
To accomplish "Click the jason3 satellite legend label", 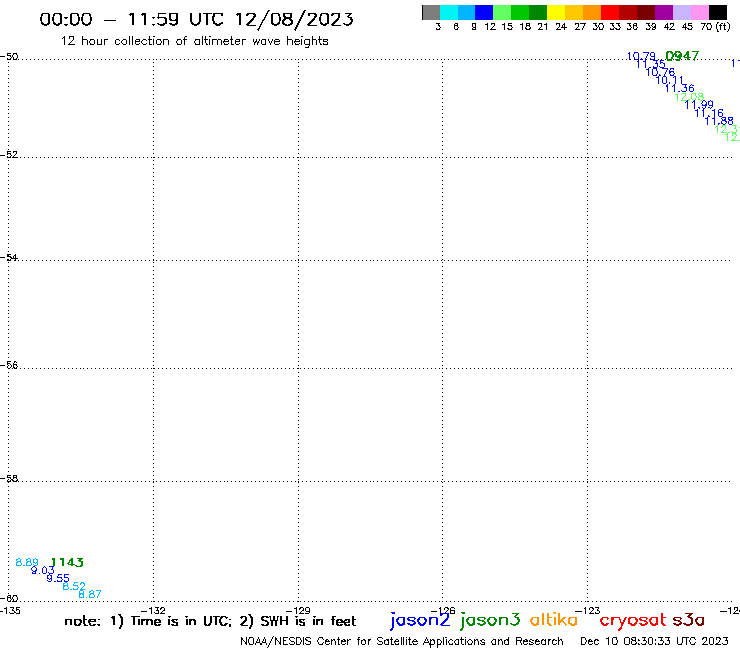I will click(x=490, y=620).
